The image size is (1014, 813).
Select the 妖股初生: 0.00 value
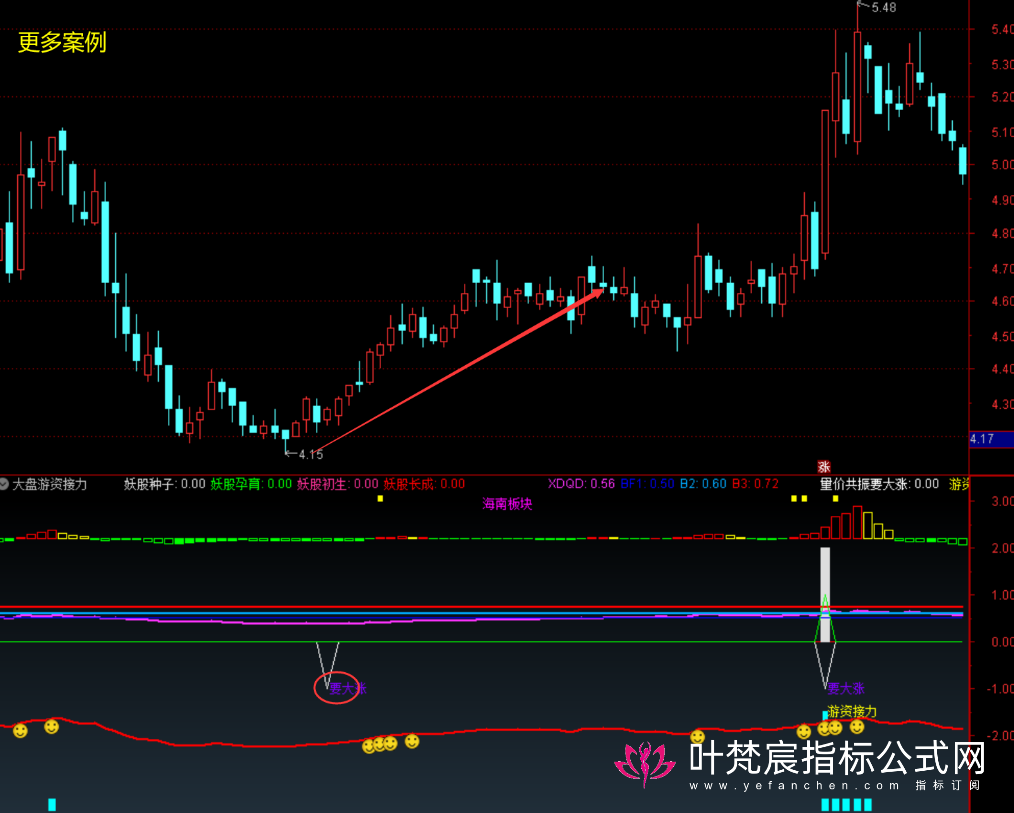pos(338,484)
